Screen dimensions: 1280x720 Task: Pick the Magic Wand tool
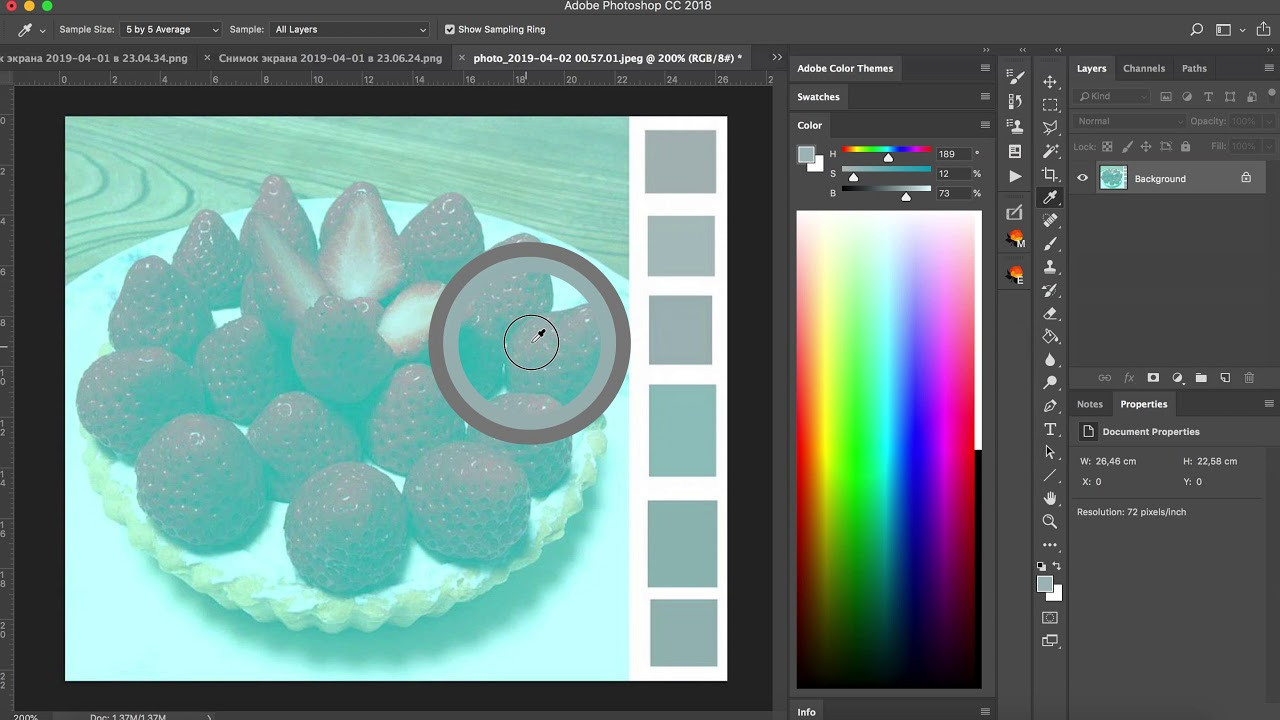point(1050,151)
